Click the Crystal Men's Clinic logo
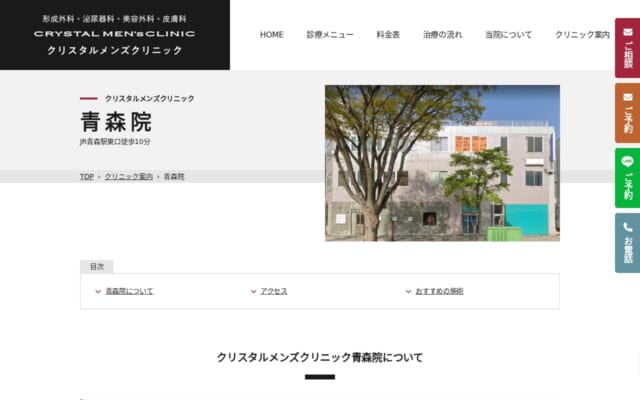Viewport: 640px width, 400px height. 115,35
